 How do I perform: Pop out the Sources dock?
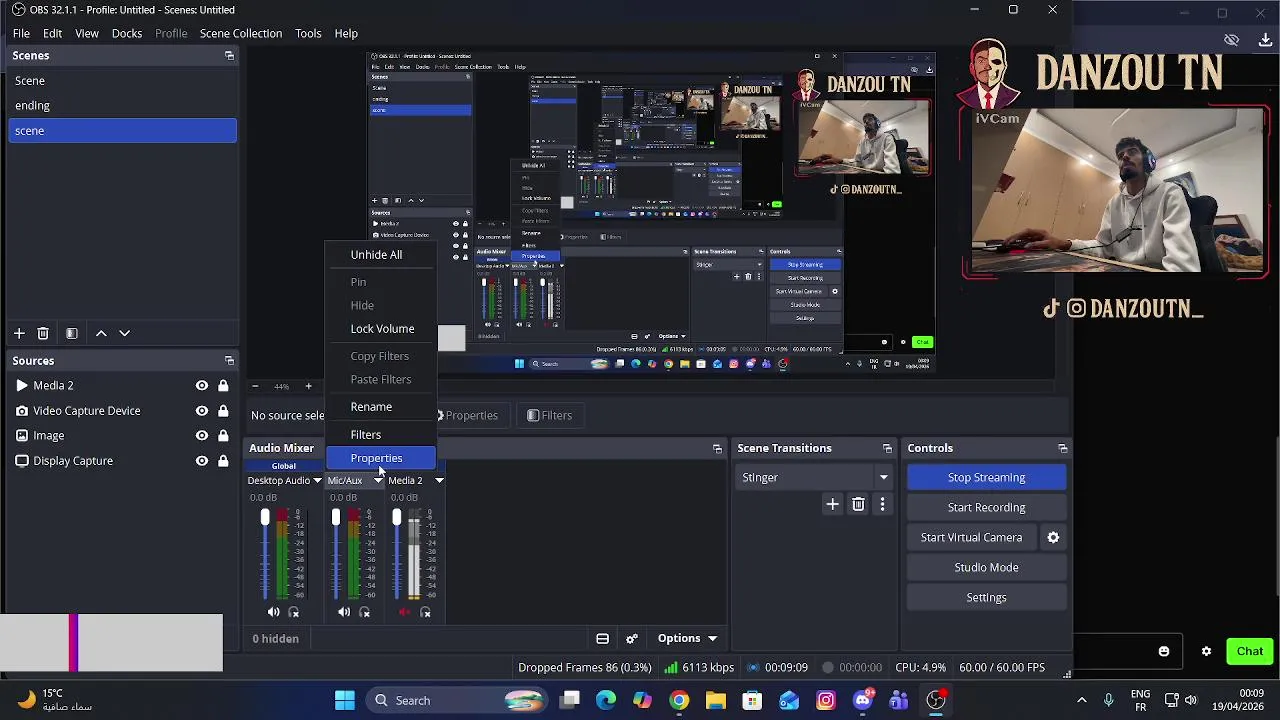click(x=229, y=361)
